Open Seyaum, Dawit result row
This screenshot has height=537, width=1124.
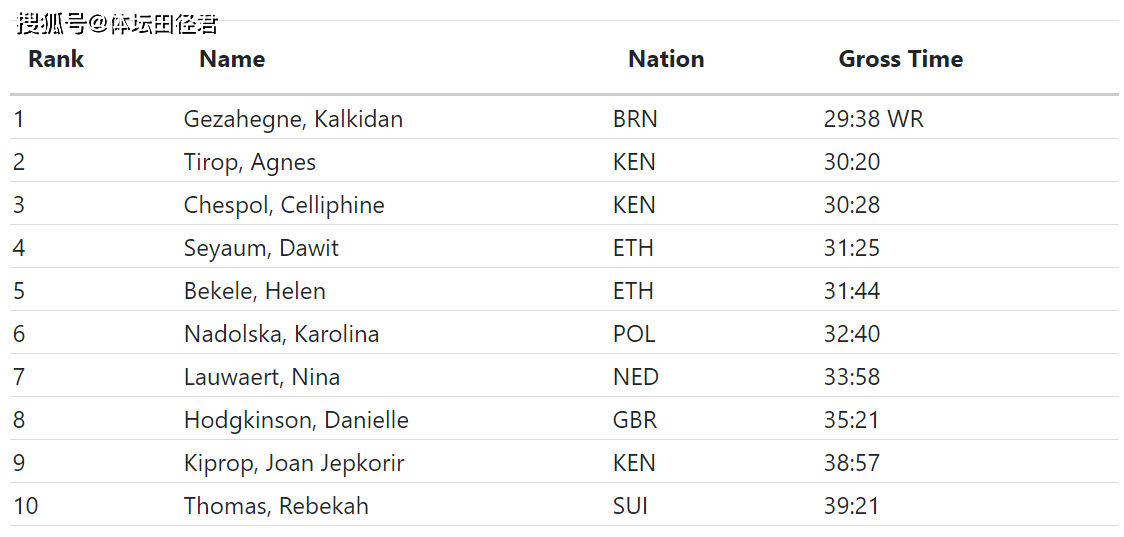(261, 248)
